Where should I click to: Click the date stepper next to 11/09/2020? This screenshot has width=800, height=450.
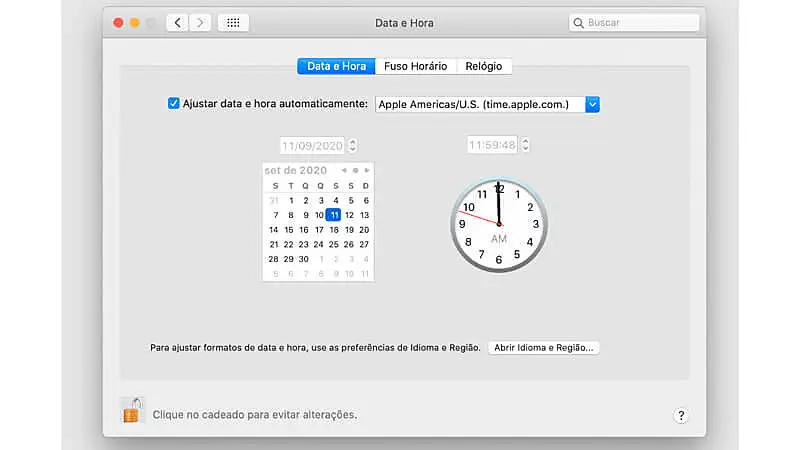pyautogui.click(x=353, y=145)
